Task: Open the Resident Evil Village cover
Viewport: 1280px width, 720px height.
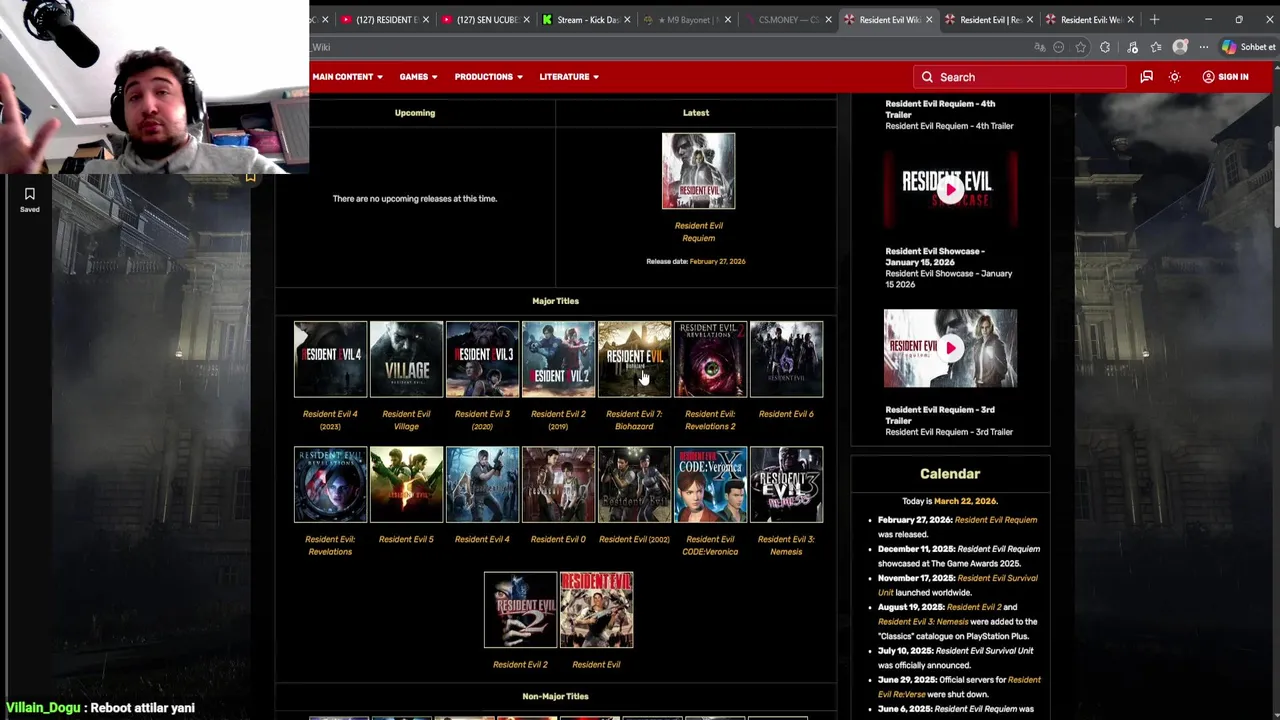Action: click(406, 359)
